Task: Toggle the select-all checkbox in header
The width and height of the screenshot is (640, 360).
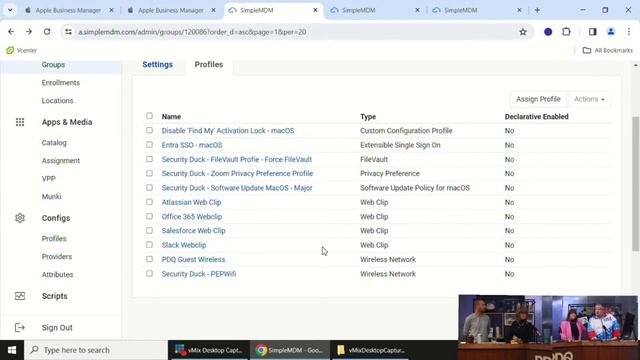Action: click(x=149, y=116)
